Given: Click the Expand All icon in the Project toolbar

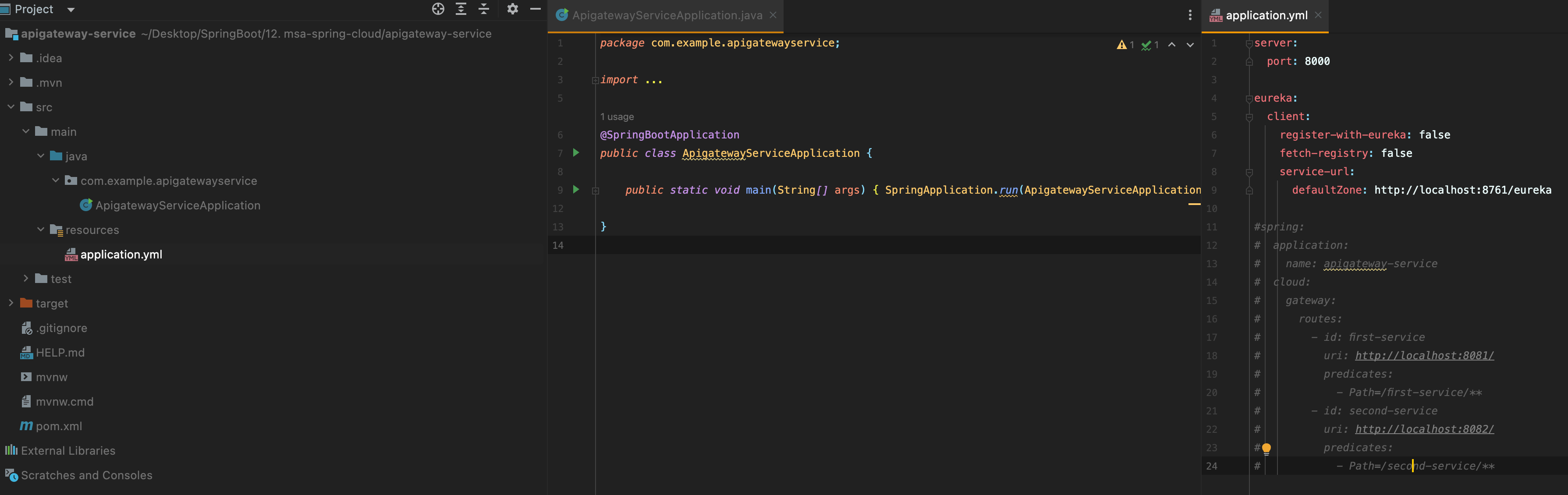Looking at the screenshot, I should 461,9.
